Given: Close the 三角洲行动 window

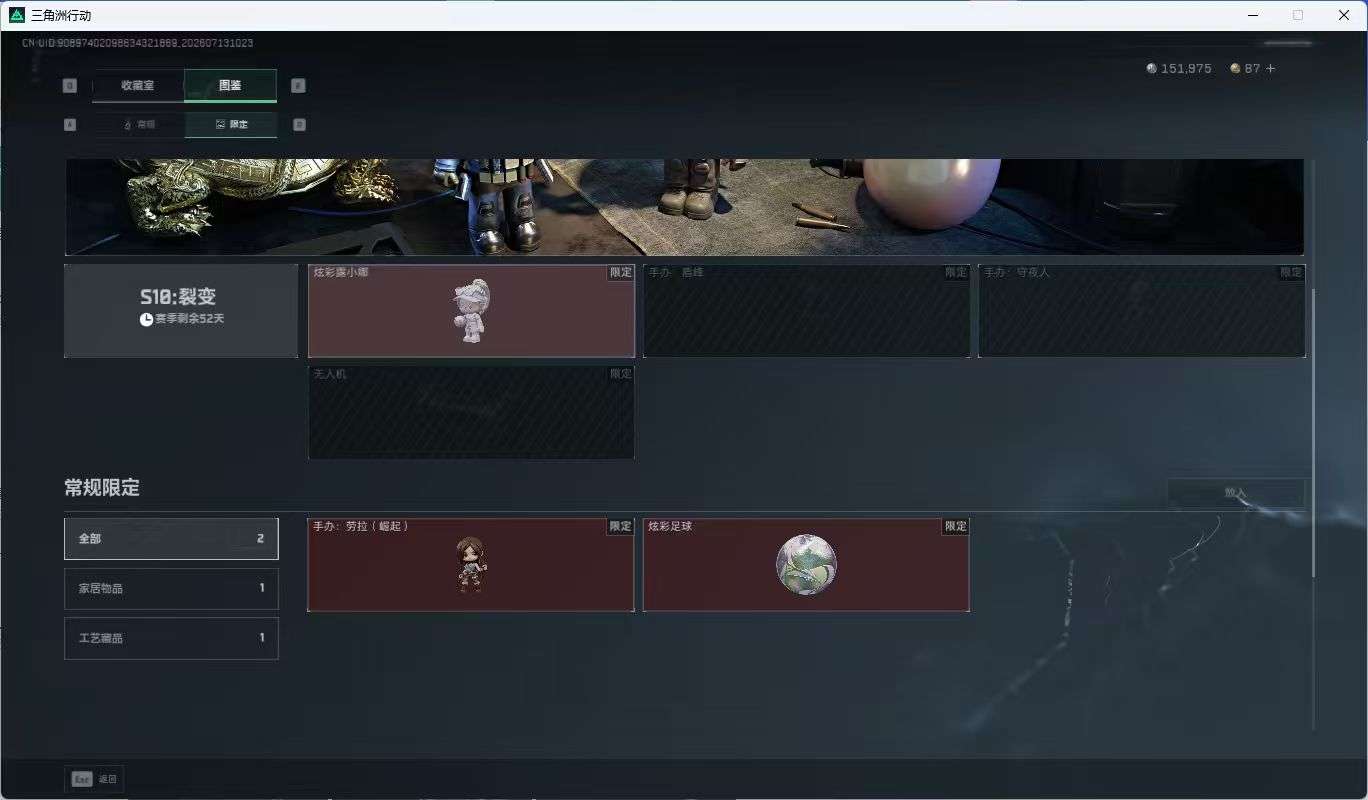Looking at the screenshot, I should click(1344, 15).
